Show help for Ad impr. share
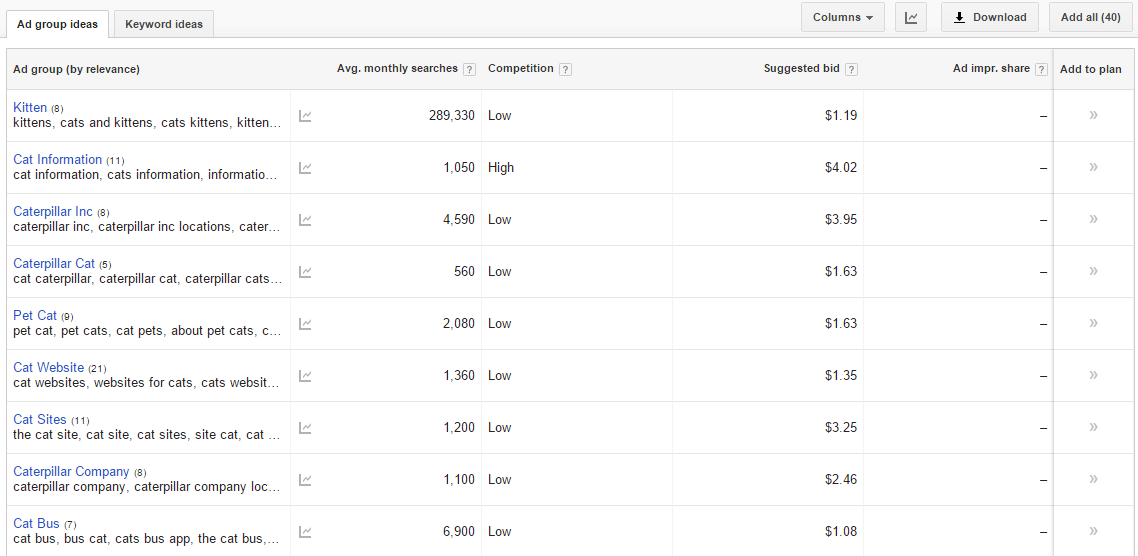Viewport: 1138px width, 556px height. coord(1041,69)
